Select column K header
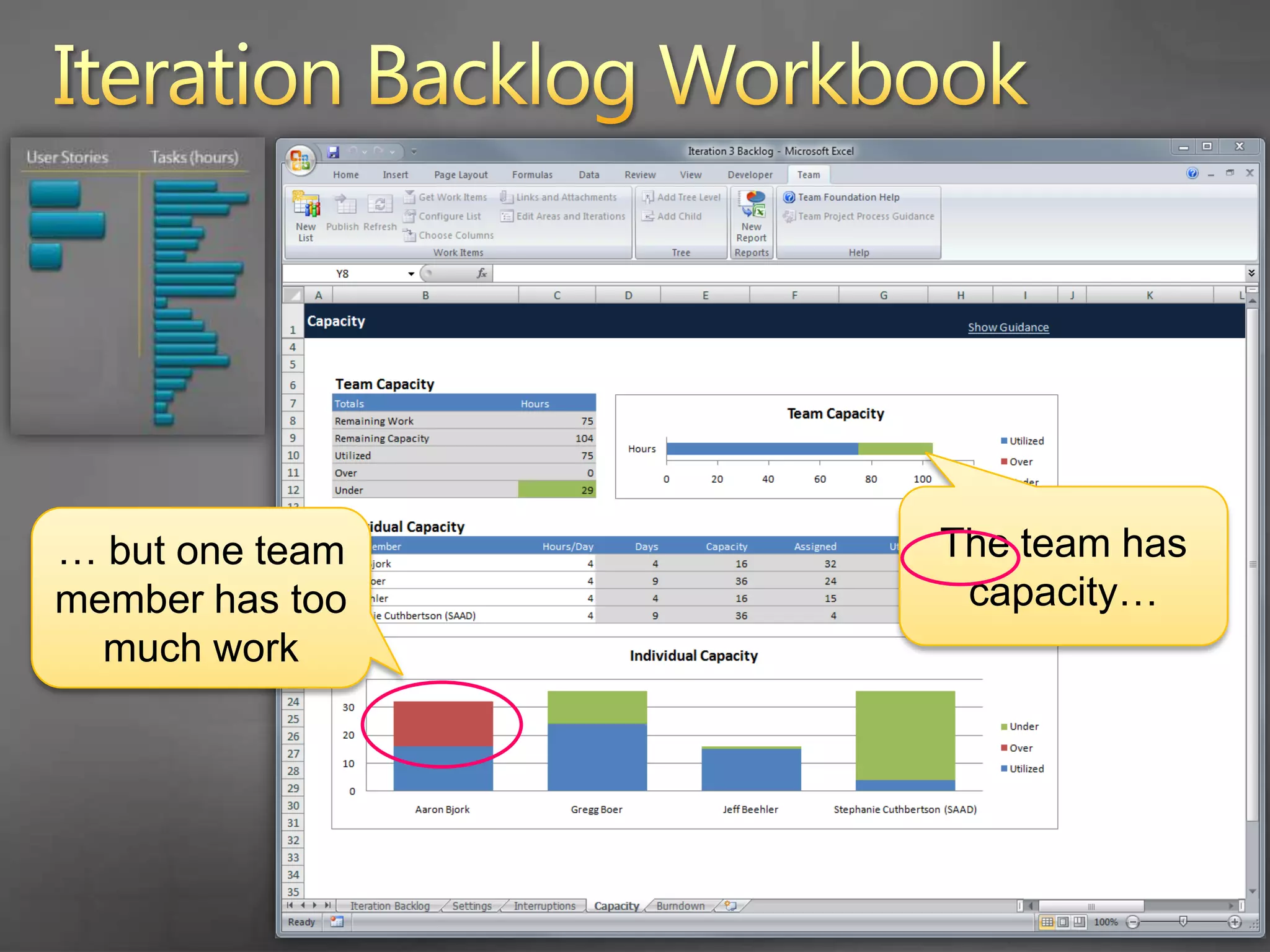 [1149, 296]
